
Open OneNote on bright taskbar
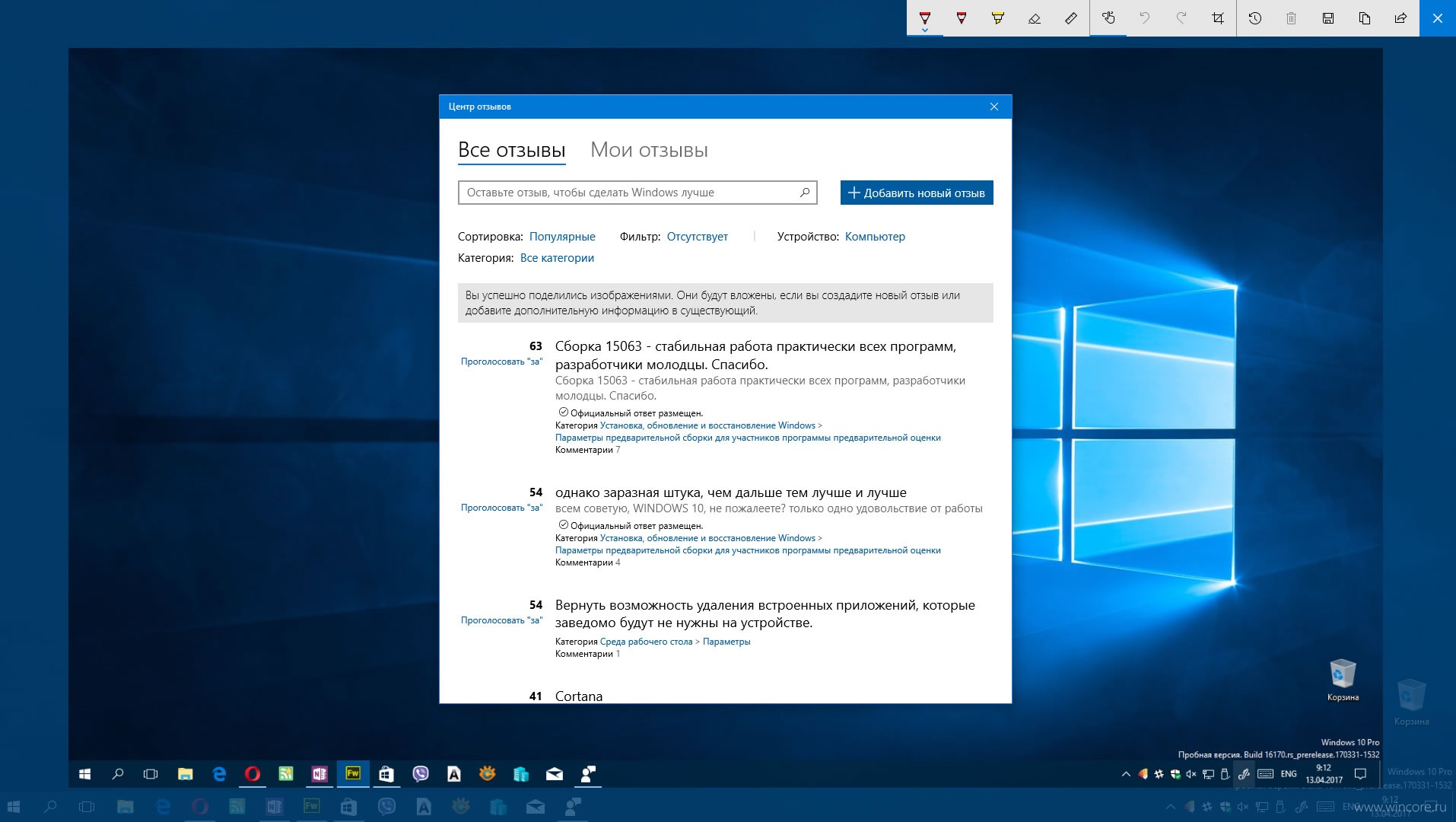click(319, 774)
